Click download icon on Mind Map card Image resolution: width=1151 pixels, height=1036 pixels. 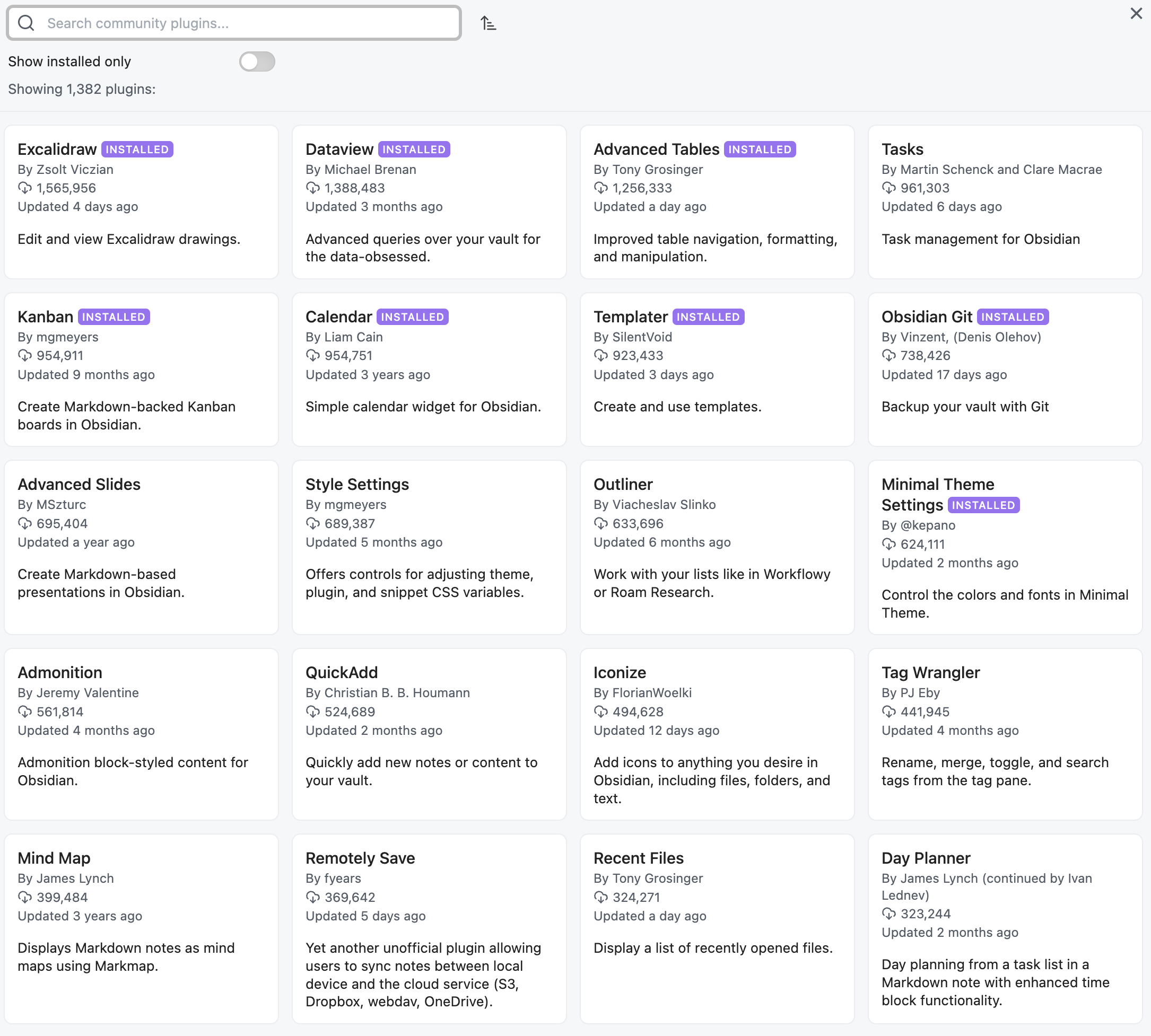pos(24,898)
